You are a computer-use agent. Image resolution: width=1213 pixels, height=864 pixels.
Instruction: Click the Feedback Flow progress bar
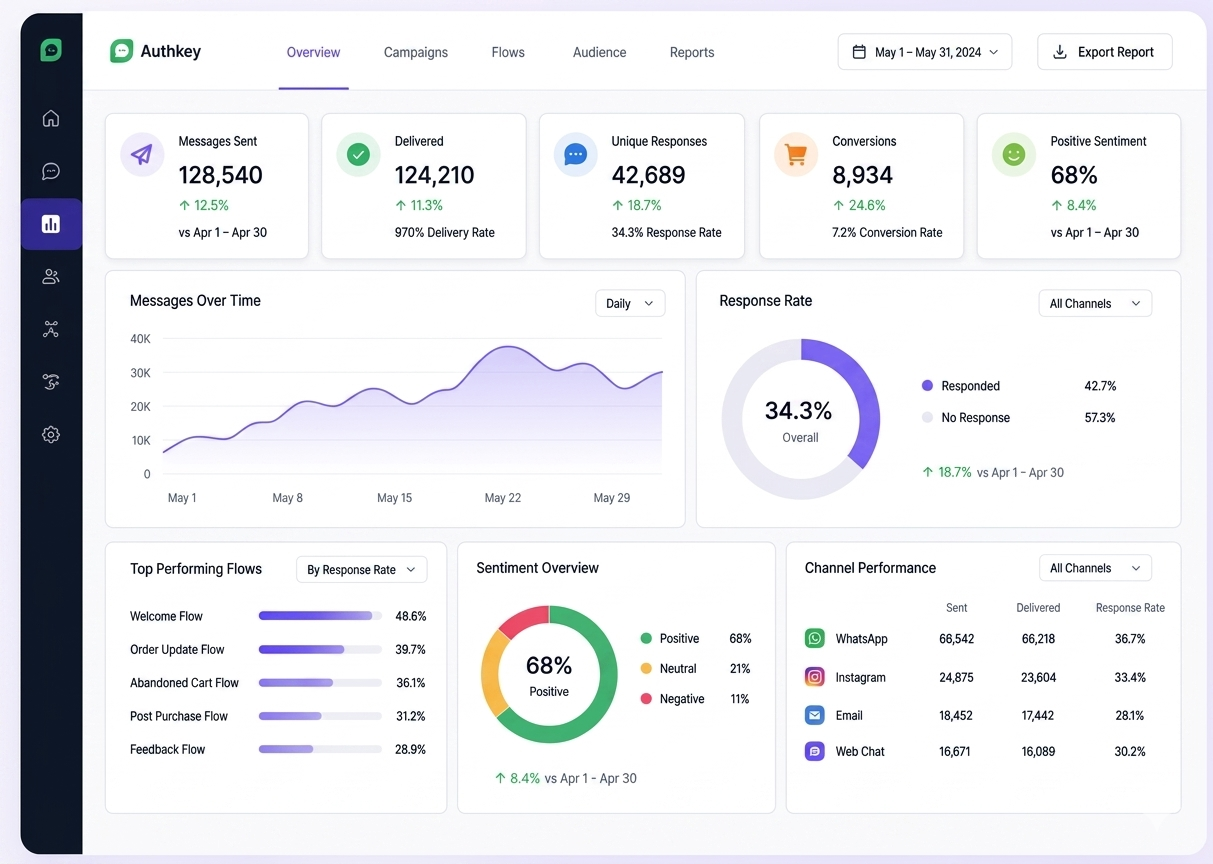click(320, 749)
